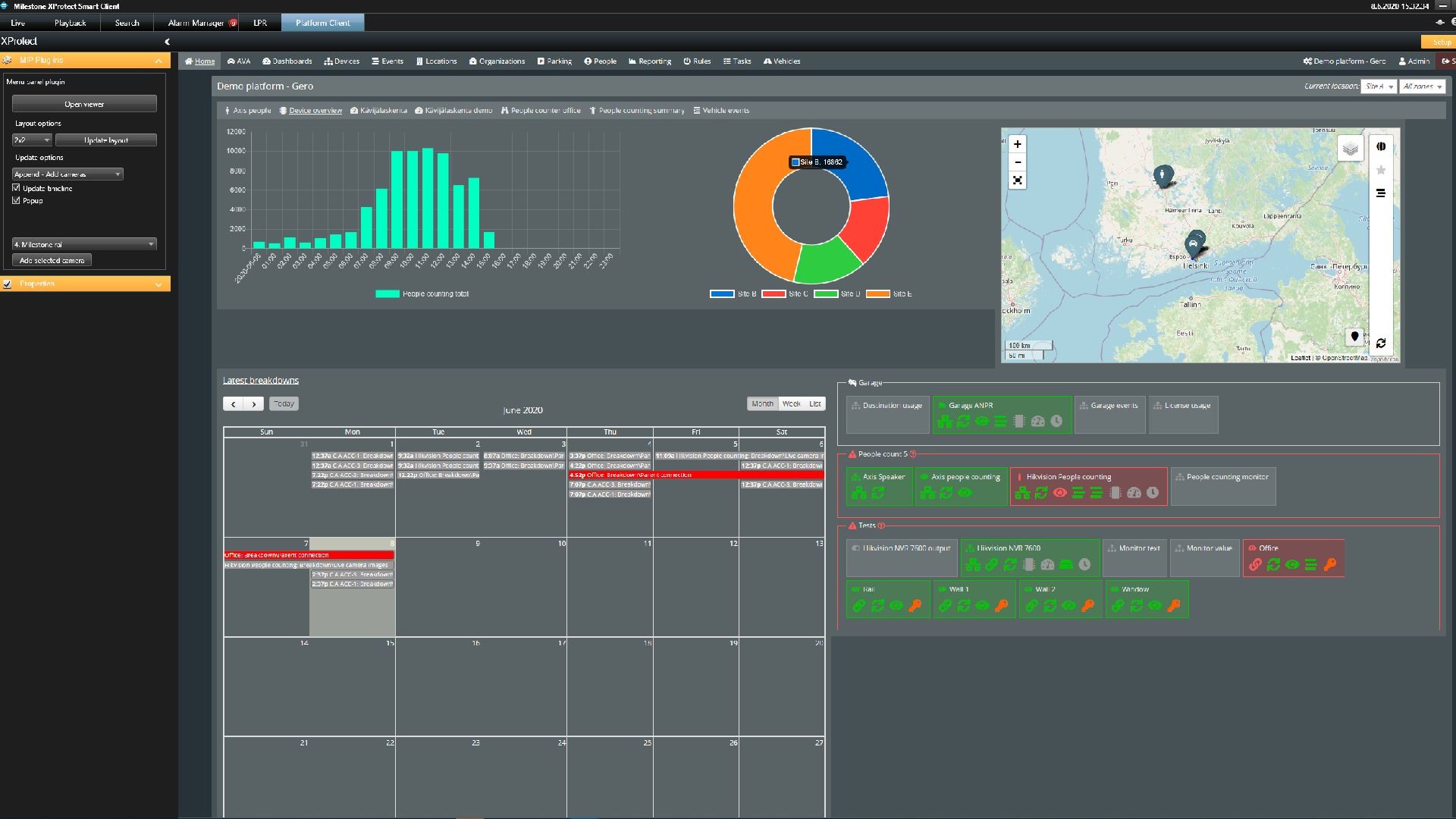1456x819 pixels.
Task: Click Add selected camera button
Action: pos(52,260)
